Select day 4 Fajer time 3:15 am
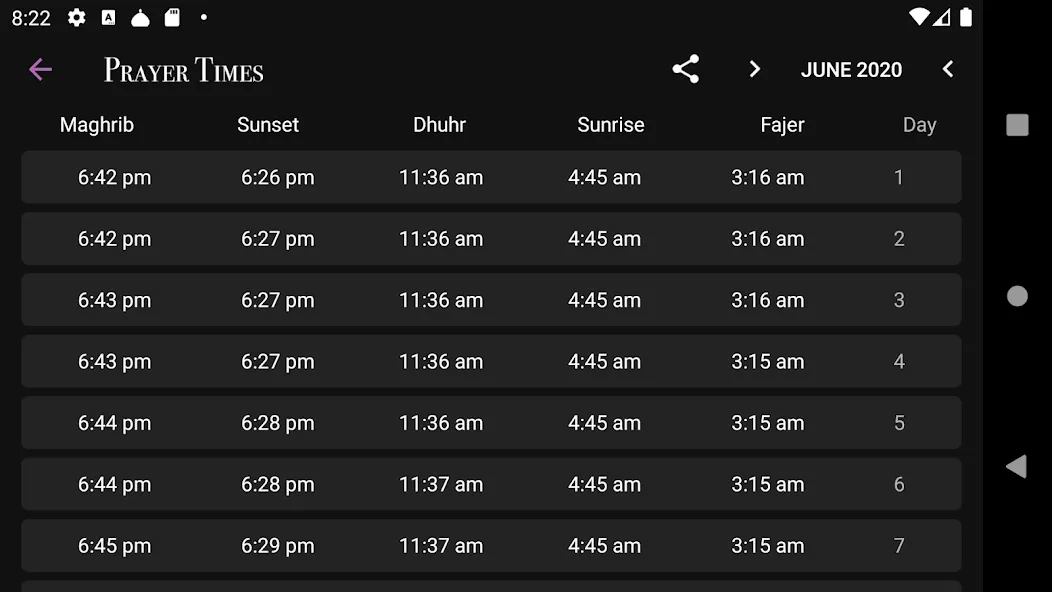Image resolution: width=1052 pixels, height=592 pixels. pyautogui.click(x=768, y=362)
